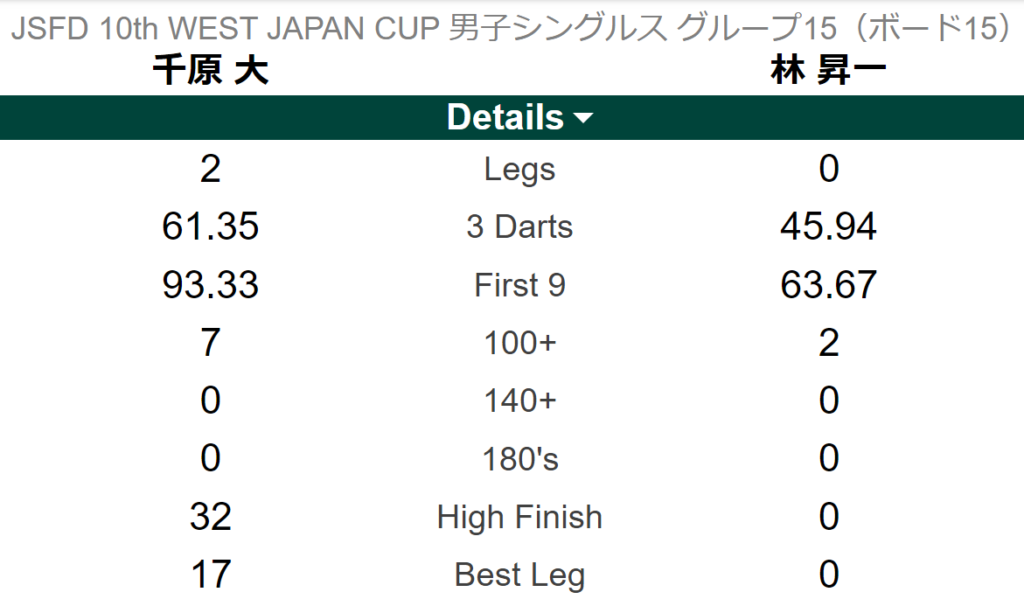Click the 45.94 three-dart average value
Screen dimensions: 1024x599
[828, 227]
